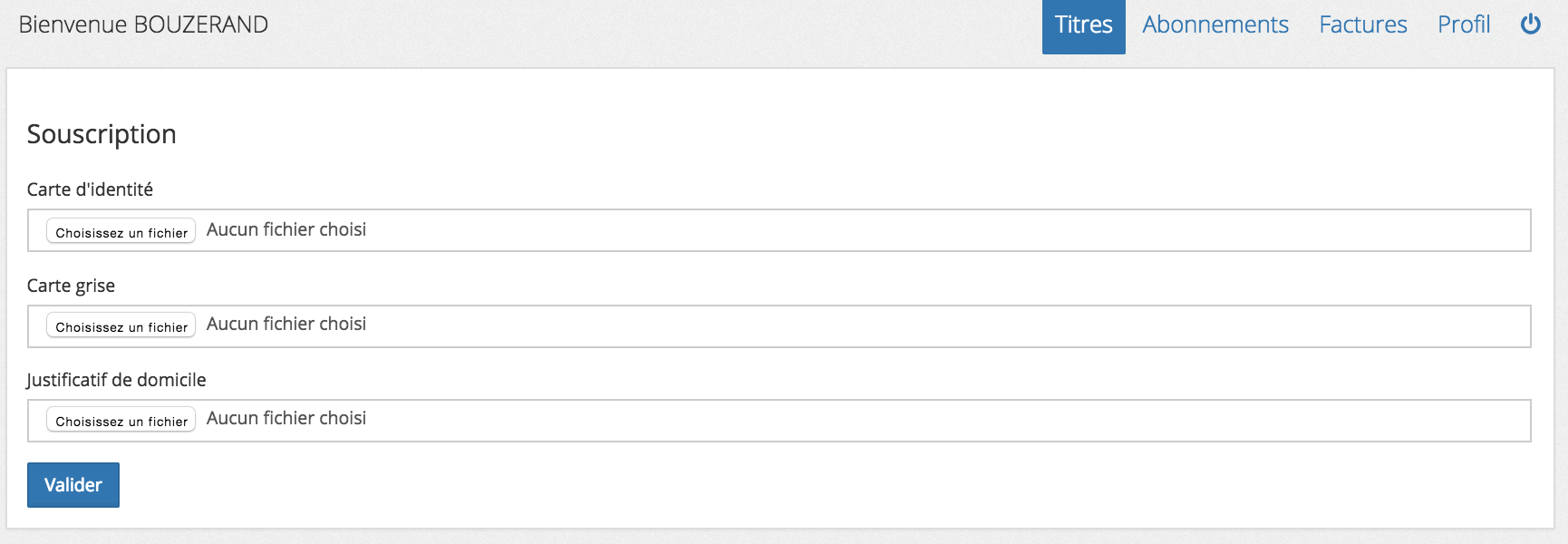1568x544 pixels.
Task: Click 'Aucun fichier choisi' under Carte d'identité
Action: (286, 229)
